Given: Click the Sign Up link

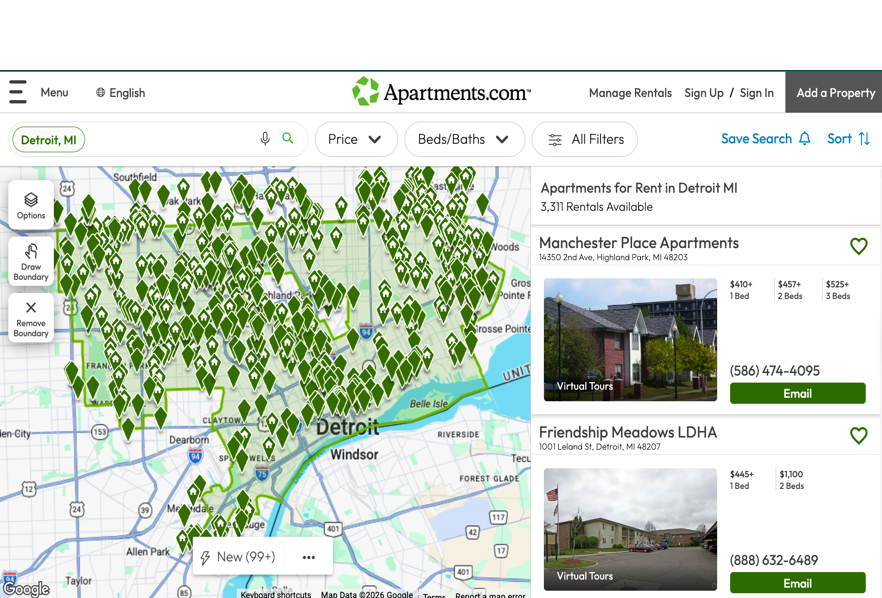Looking at the screenshot, I should pyautogui.click(x=704, y=93).
